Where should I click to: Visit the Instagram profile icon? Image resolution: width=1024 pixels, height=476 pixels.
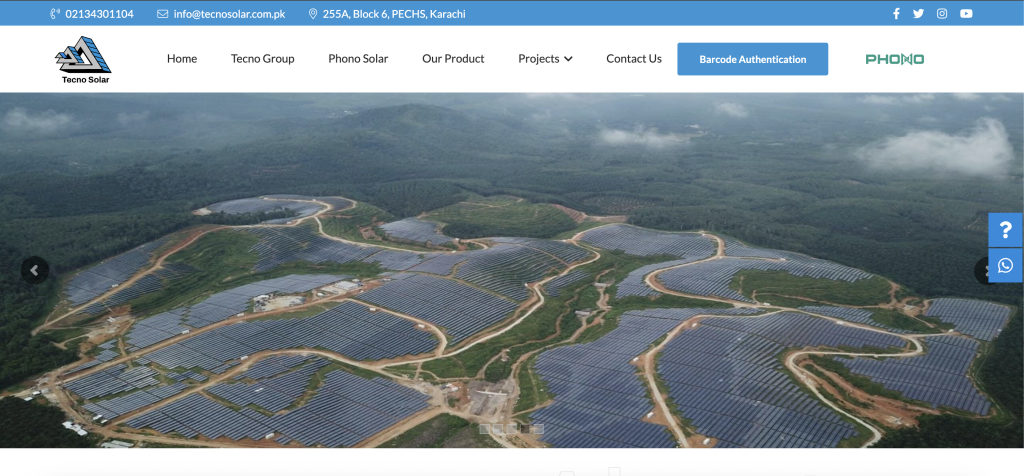tap(942, 14)
